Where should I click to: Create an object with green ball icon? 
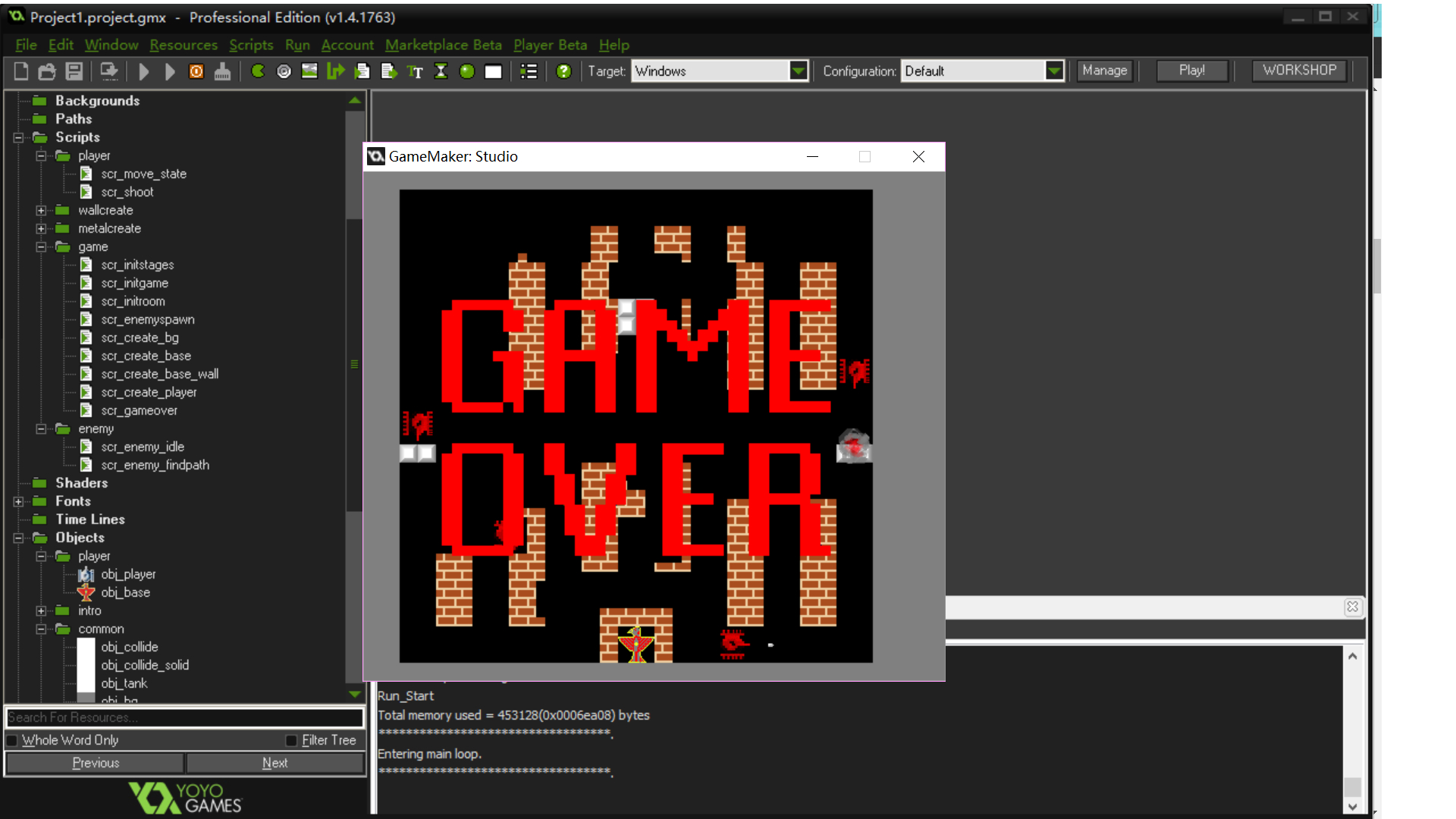(x=467, y=71)
